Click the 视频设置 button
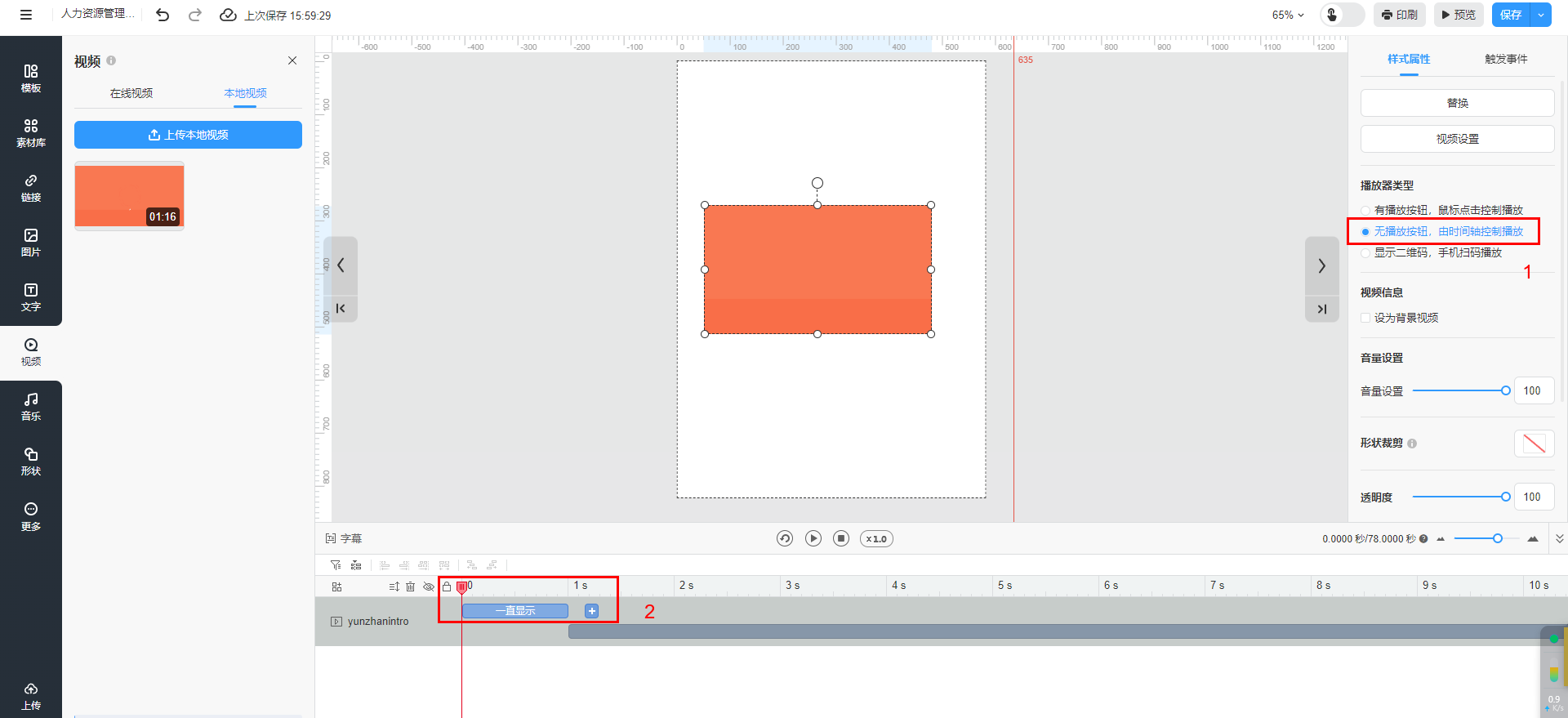The height and width of the screenshot is (718, 1568). point(1457,139)
